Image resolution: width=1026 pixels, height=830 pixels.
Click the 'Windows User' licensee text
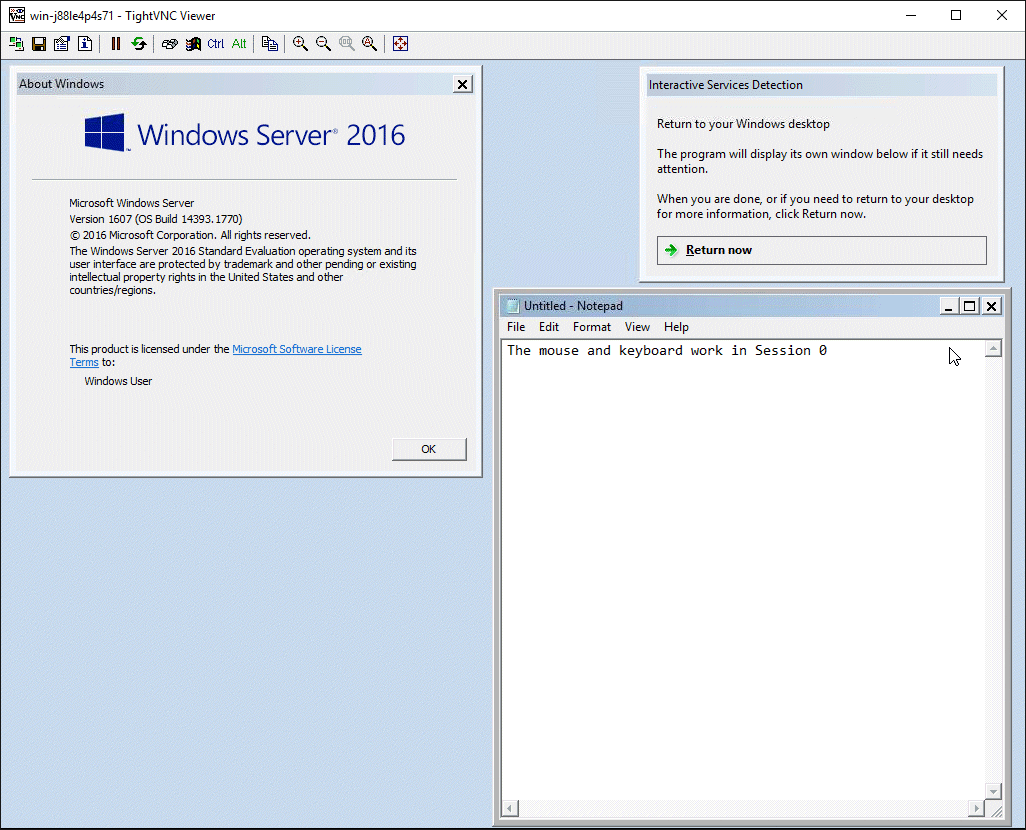[118, 381]
